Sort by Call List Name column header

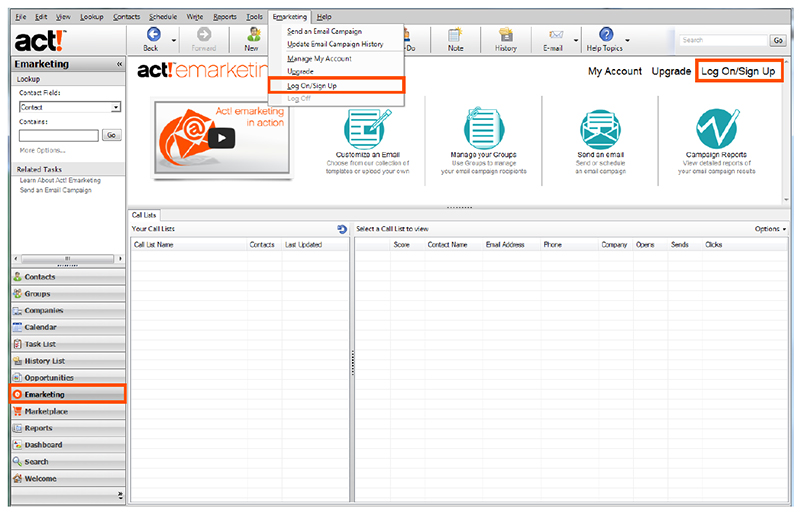click(189, 245)
